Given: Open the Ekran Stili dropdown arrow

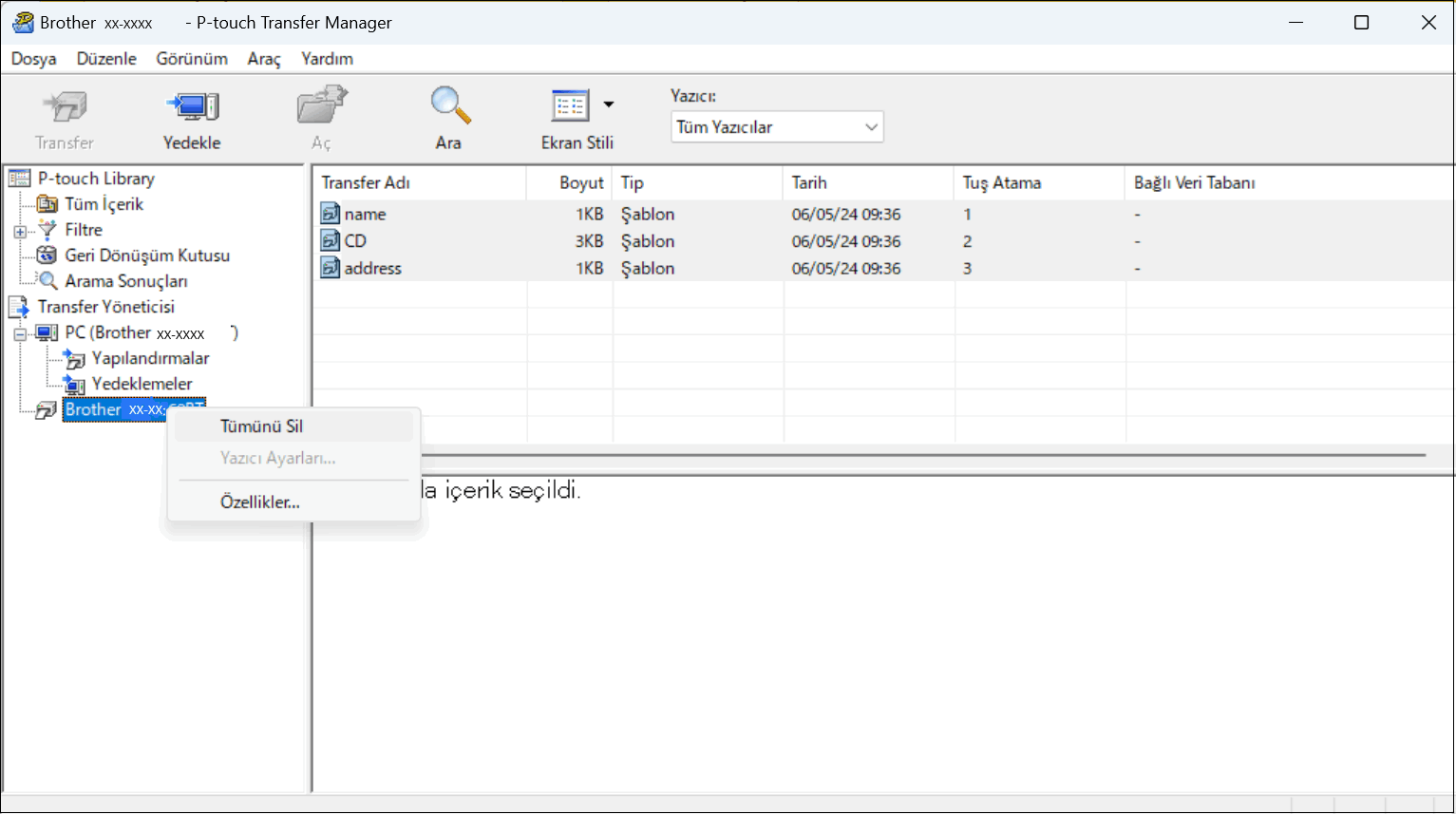Looking at the screenshot, I should pos(609,104).
